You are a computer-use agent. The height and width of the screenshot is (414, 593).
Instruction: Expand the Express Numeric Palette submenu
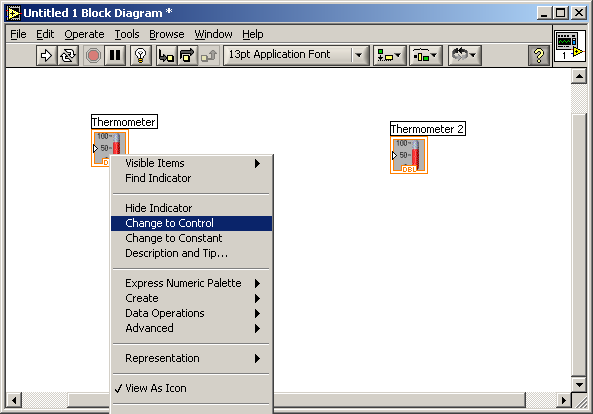(x=191, y=283)
